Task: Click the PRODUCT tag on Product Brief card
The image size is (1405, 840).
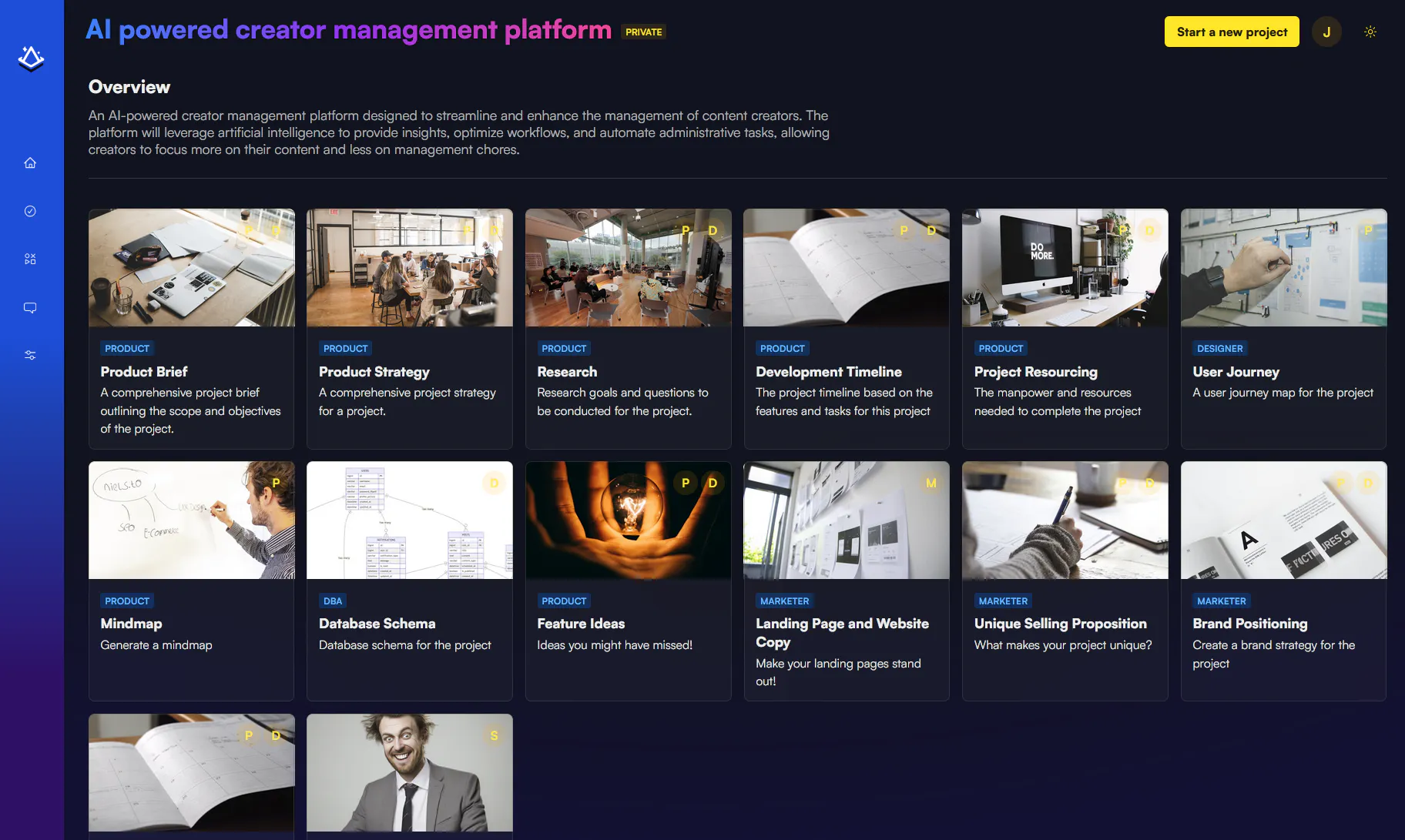Action: tap(127, 349)
